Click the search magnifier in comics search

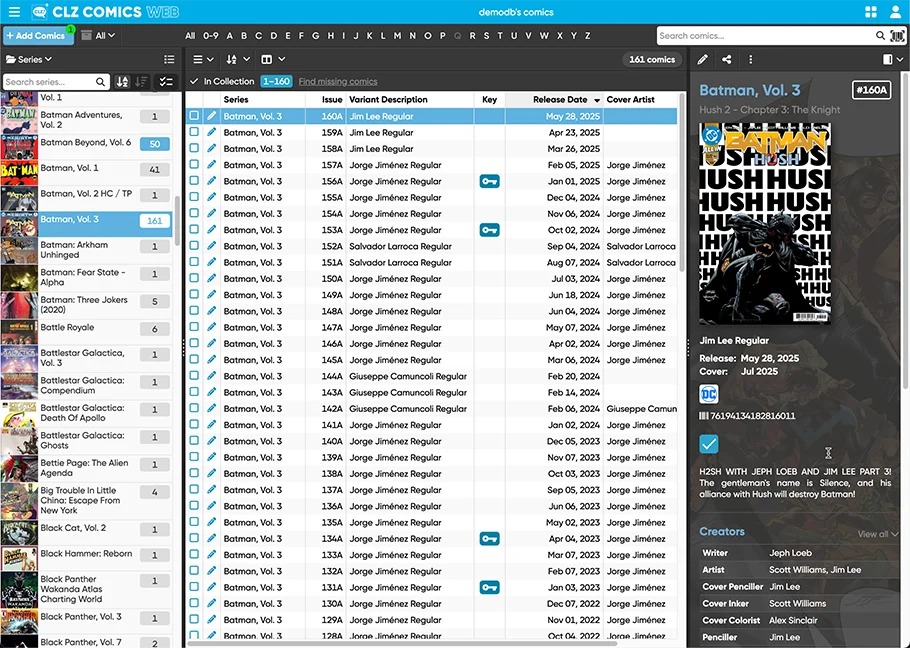(880, 35)
